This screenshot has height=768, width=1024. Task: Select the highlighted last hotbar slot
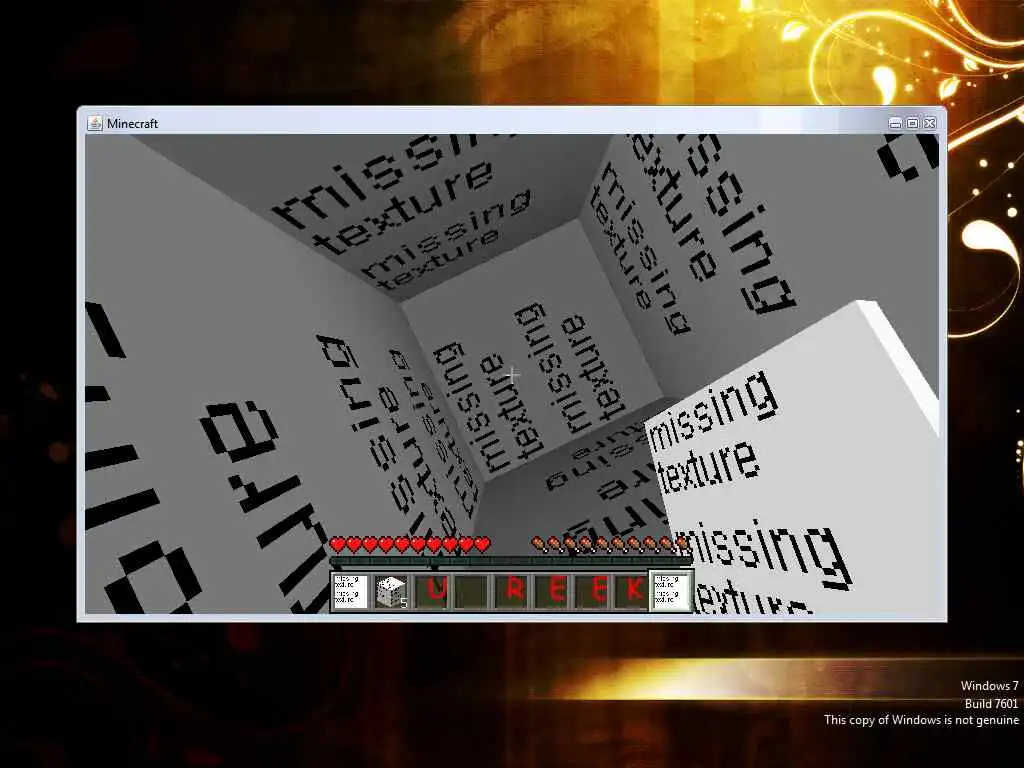pyautogui.click(x=672, y=592)
